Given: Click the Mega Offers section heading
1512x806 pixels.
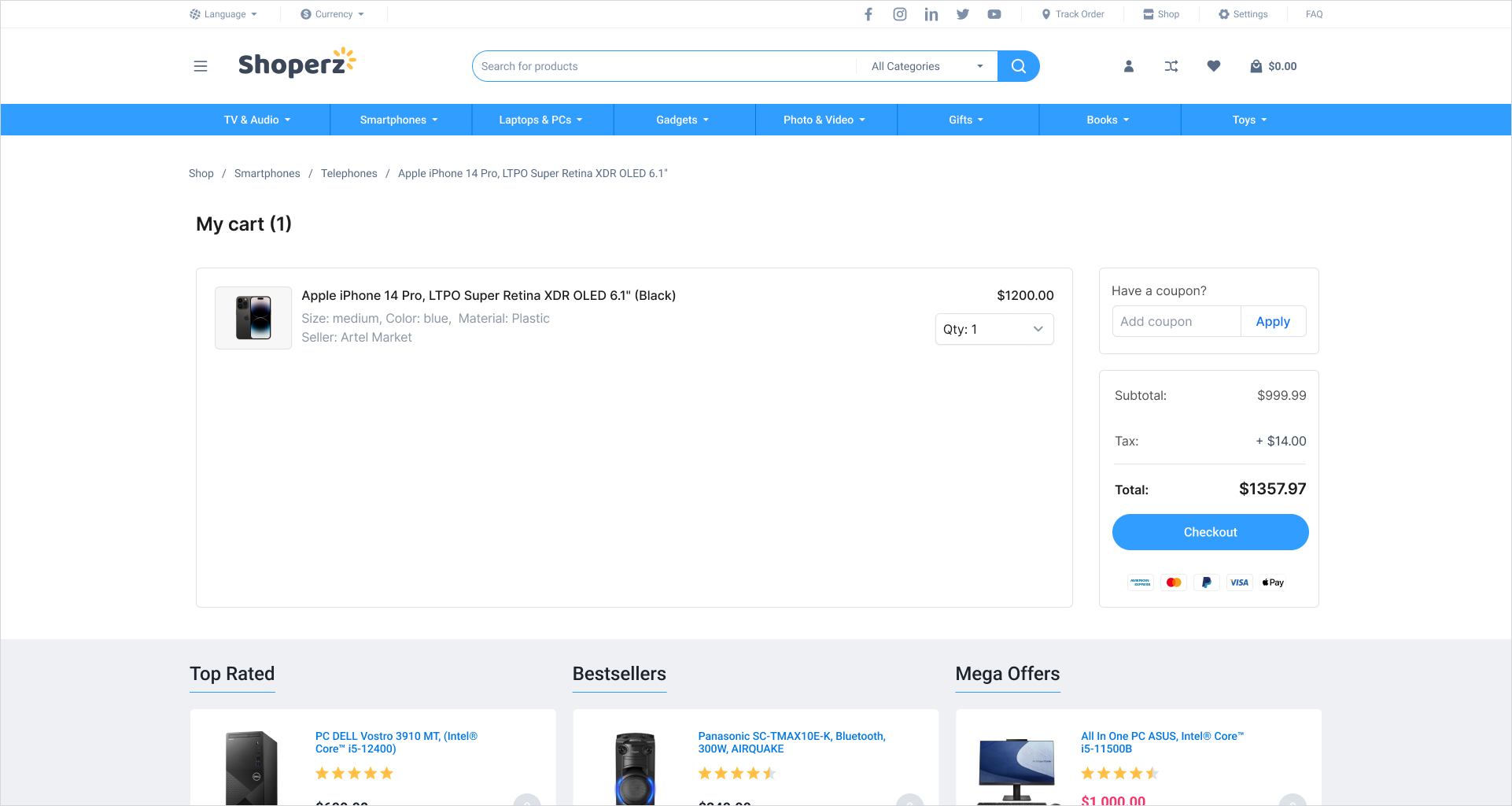Looking at the screenshot, I should coord(1008,674).
